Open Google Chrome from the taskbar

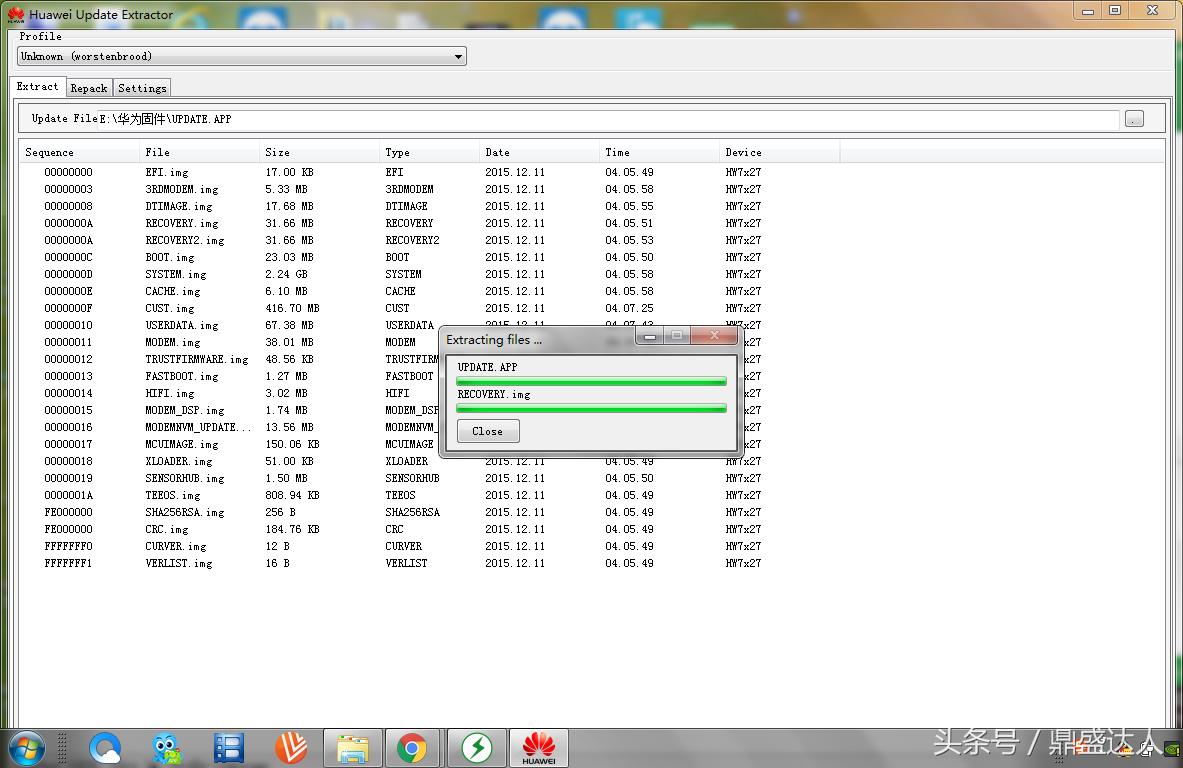411,747
